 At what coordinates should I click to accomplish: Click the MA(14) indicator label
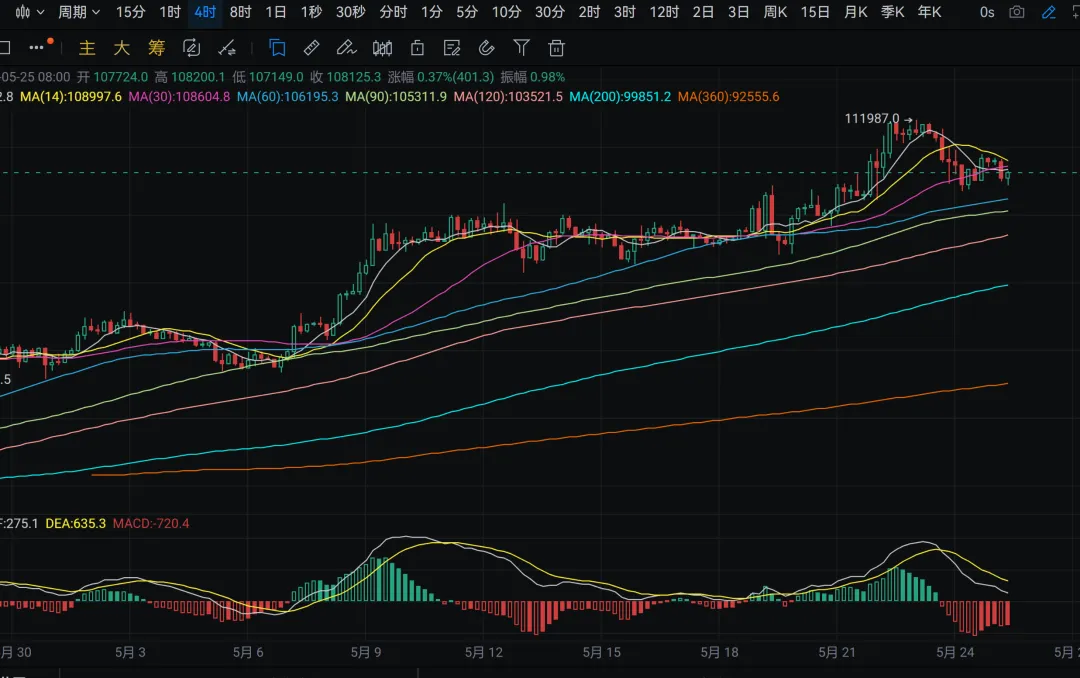(71, 96)
